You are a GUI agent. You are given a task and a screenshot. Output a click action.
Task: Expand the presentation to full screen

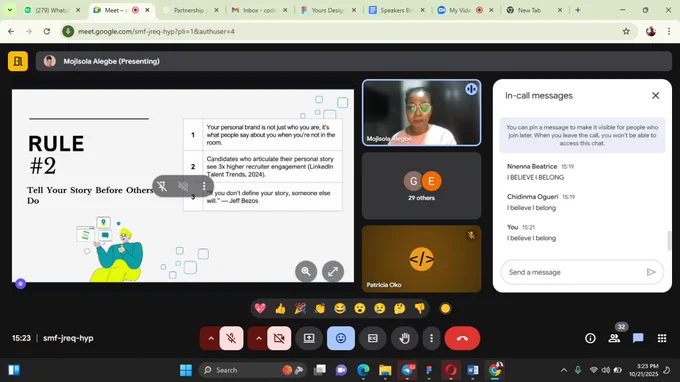[333, 271]
